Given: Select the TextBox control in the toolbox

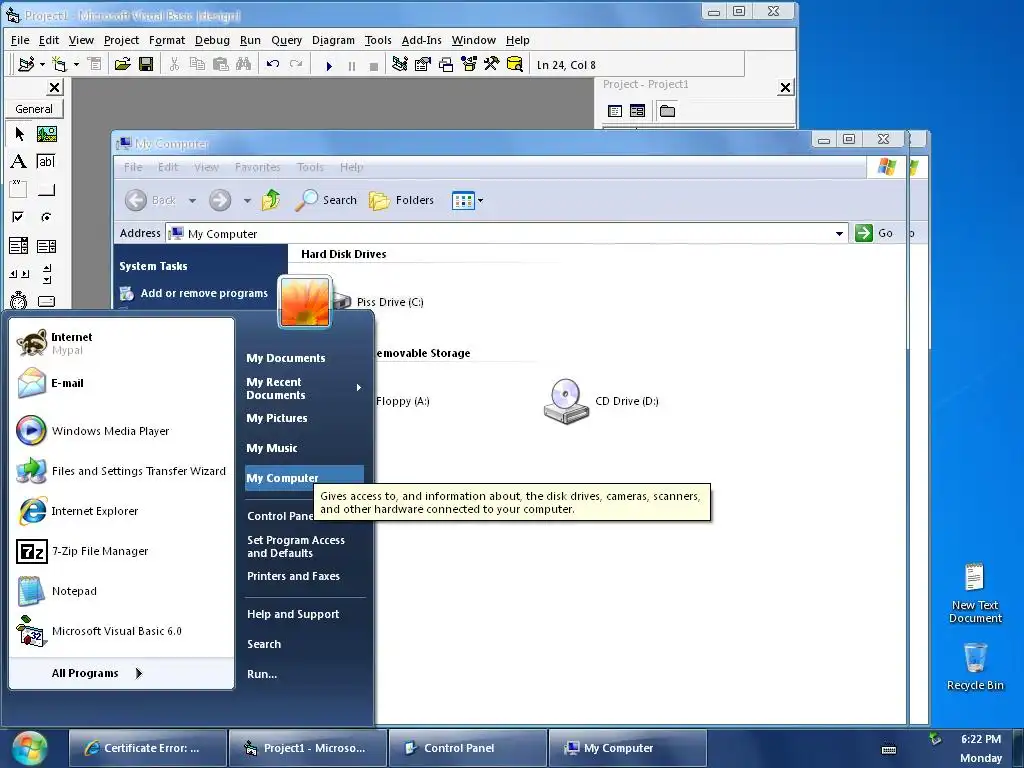Looking at the screenshot, I should click(46, 161).
